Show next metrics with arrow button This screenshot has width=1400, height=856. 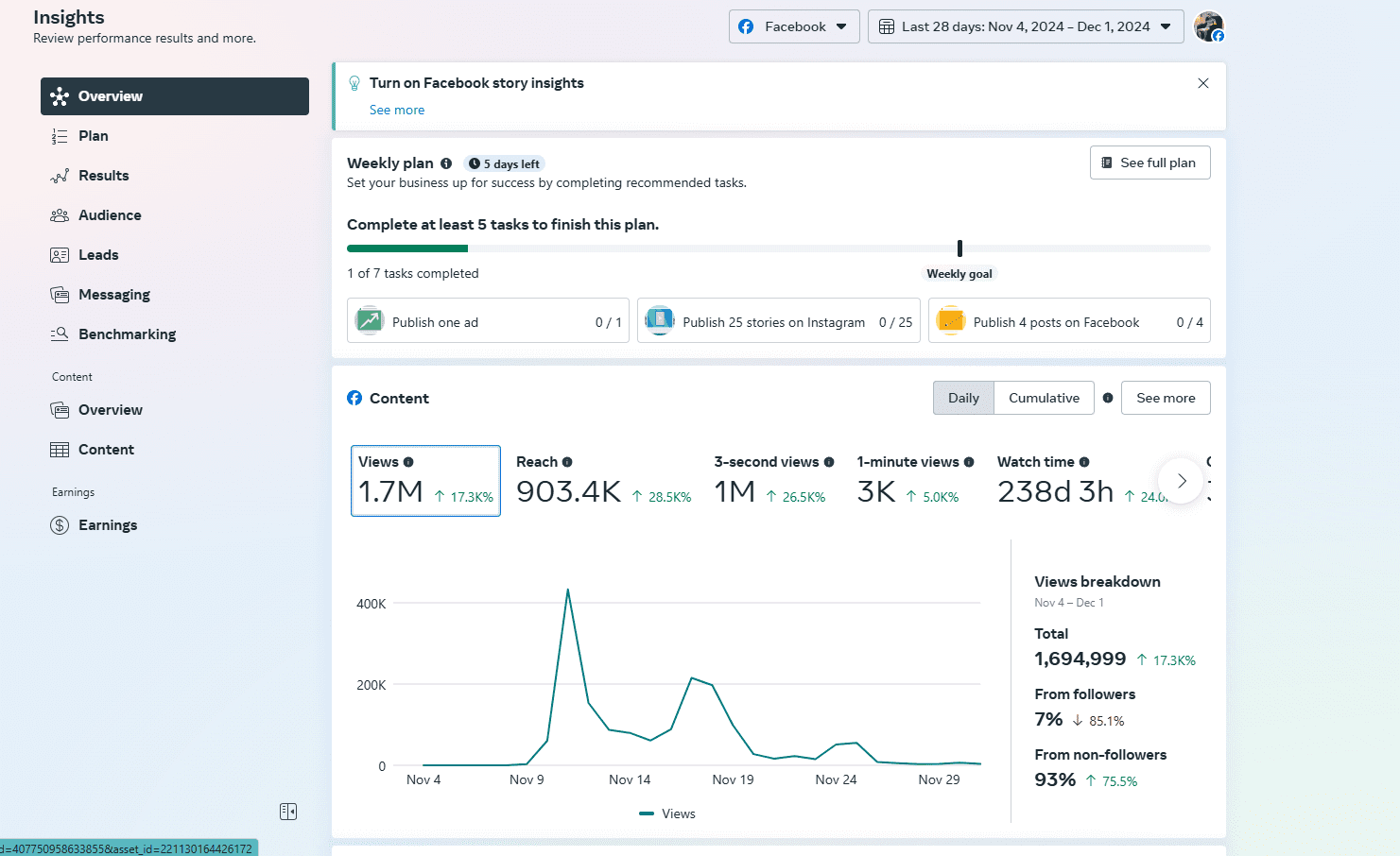tap(1182, 481)
